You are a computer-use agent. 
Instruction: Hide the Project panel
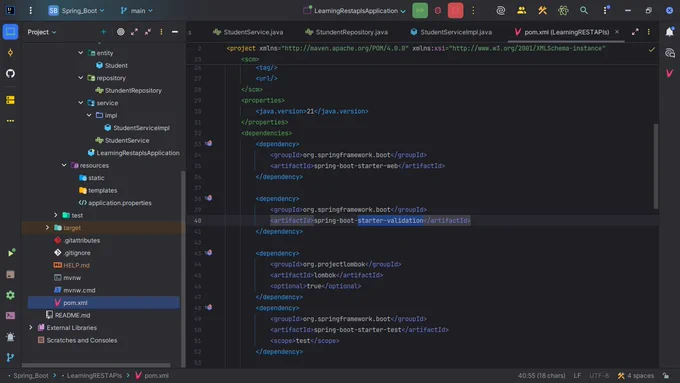[x=175, y=32]
